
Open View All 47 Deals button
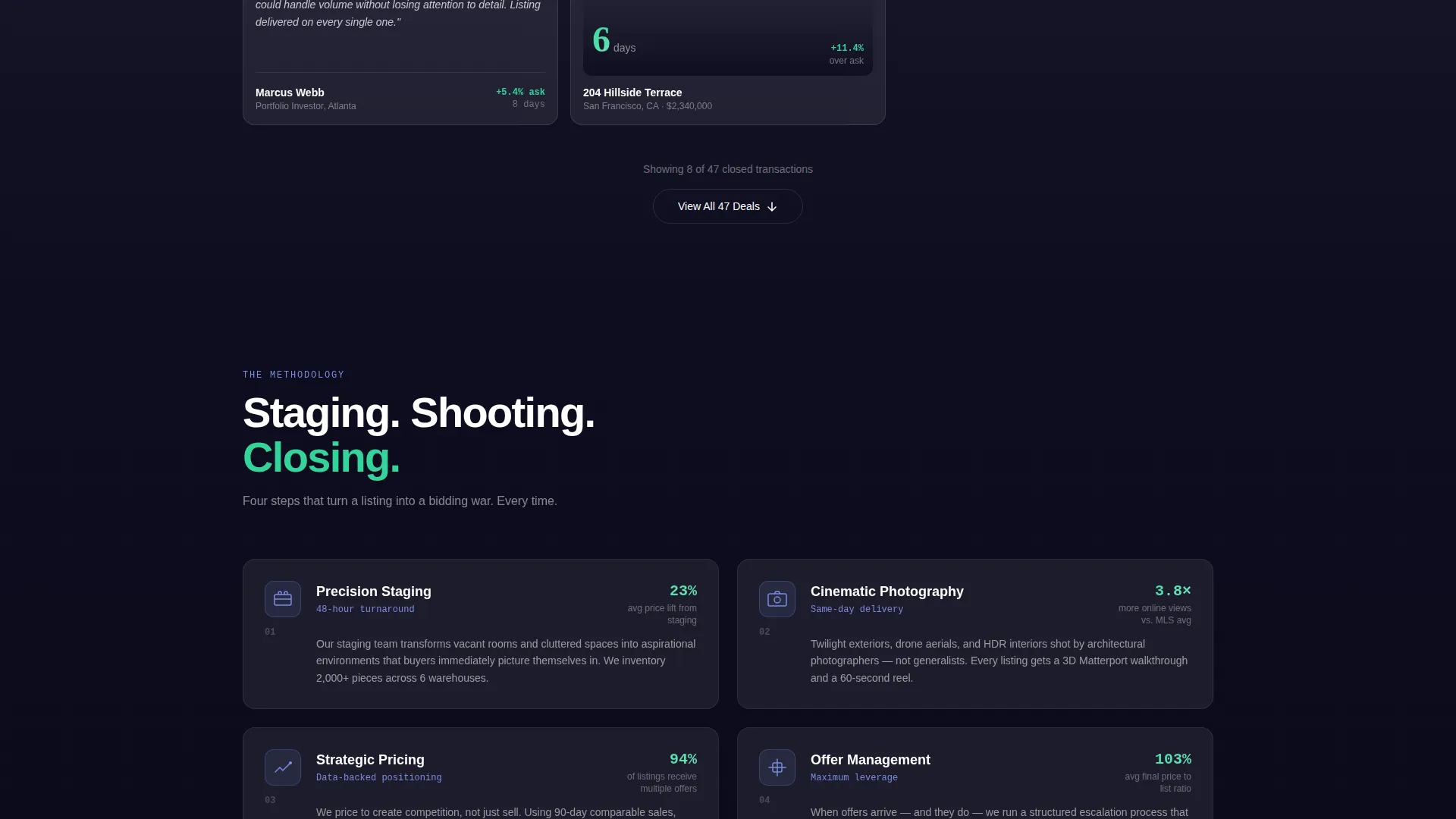point(728,206)
